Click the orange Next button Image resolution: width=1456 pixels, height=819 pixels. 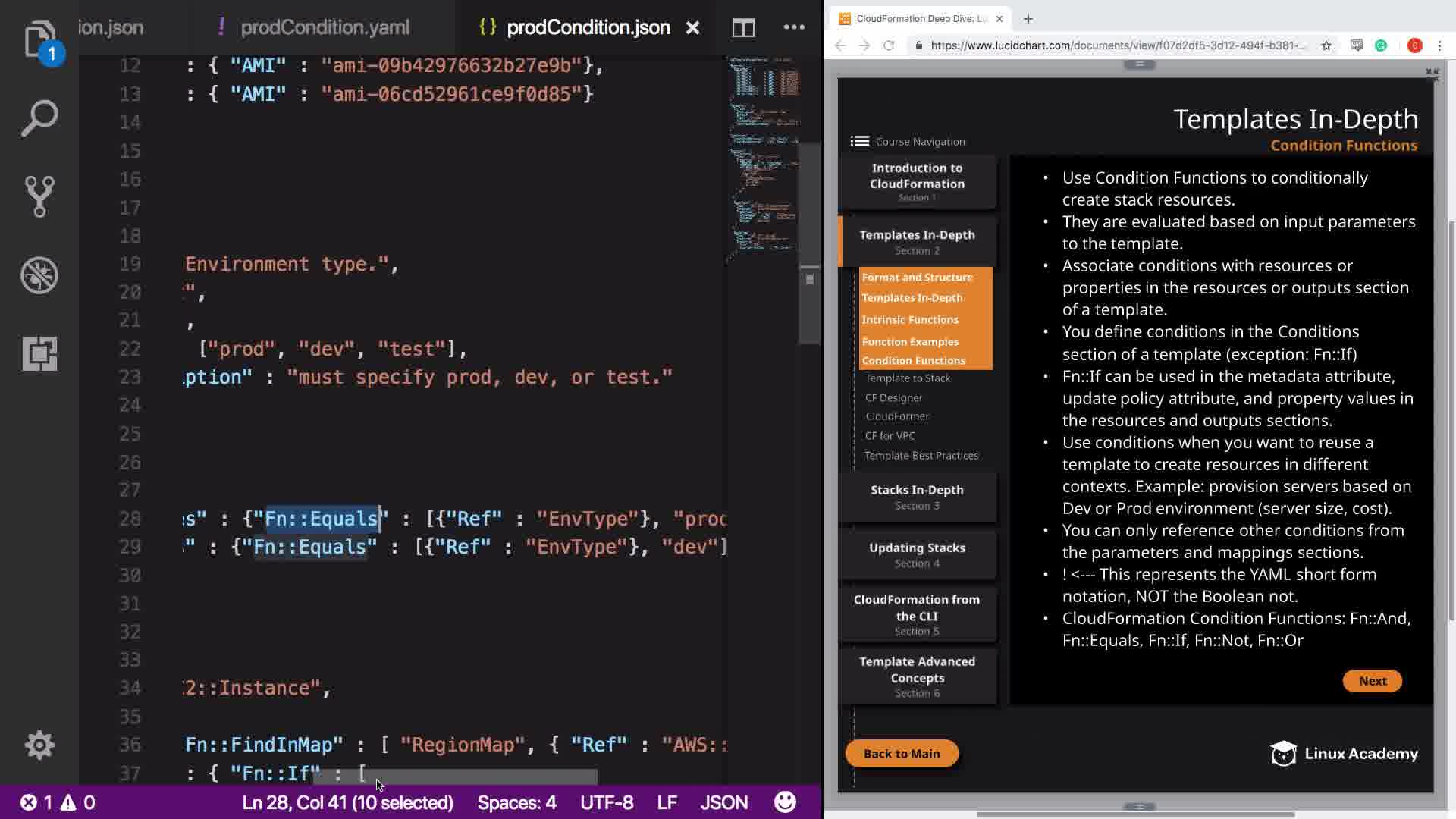pyautogui.click(x=1372, y=681)
